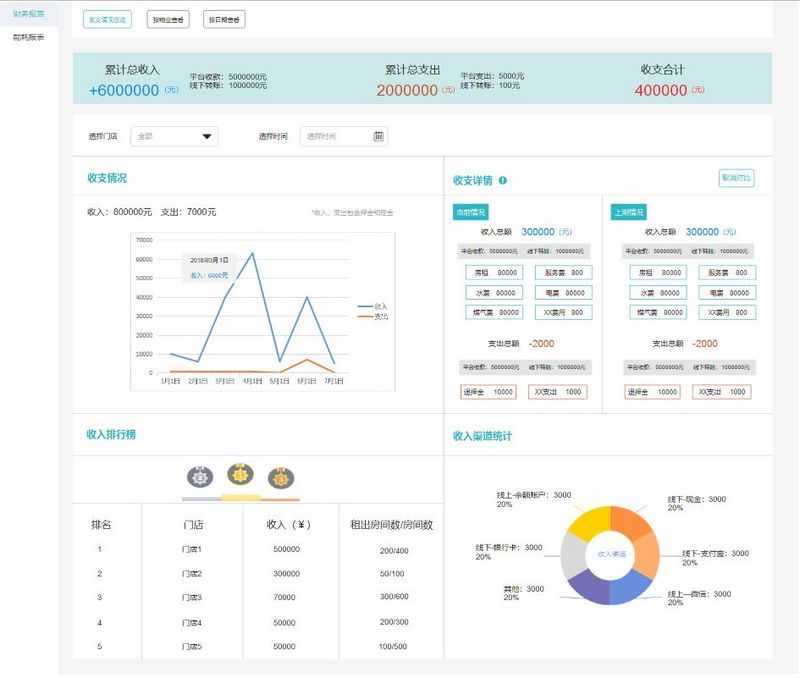
Task: Switch to the 按日期查看 tab
Action: point(224,18)
